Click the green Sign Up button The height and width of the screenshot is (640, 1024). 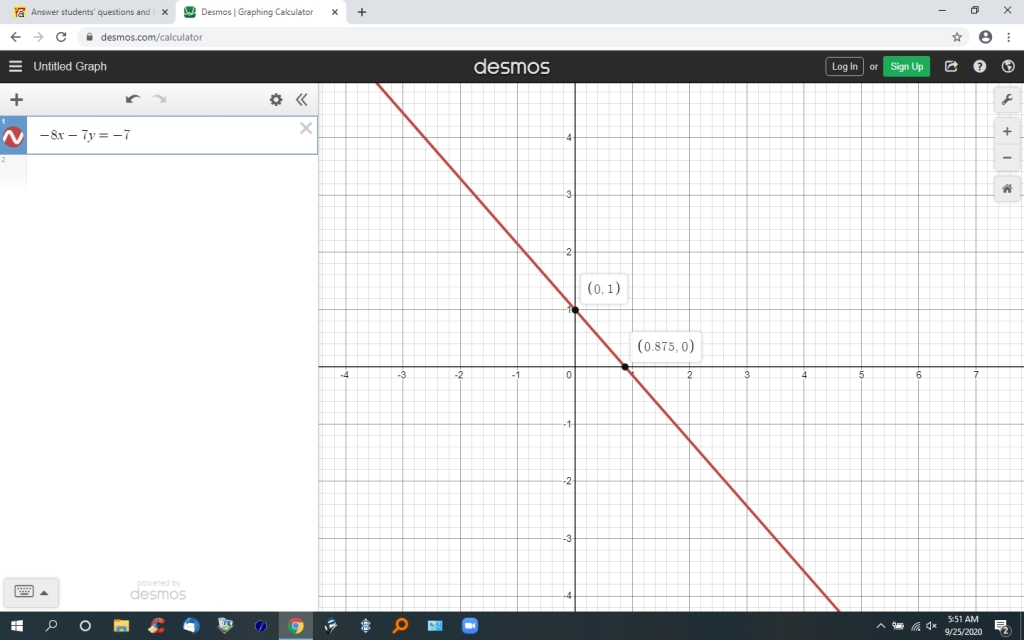coord(906,67)
